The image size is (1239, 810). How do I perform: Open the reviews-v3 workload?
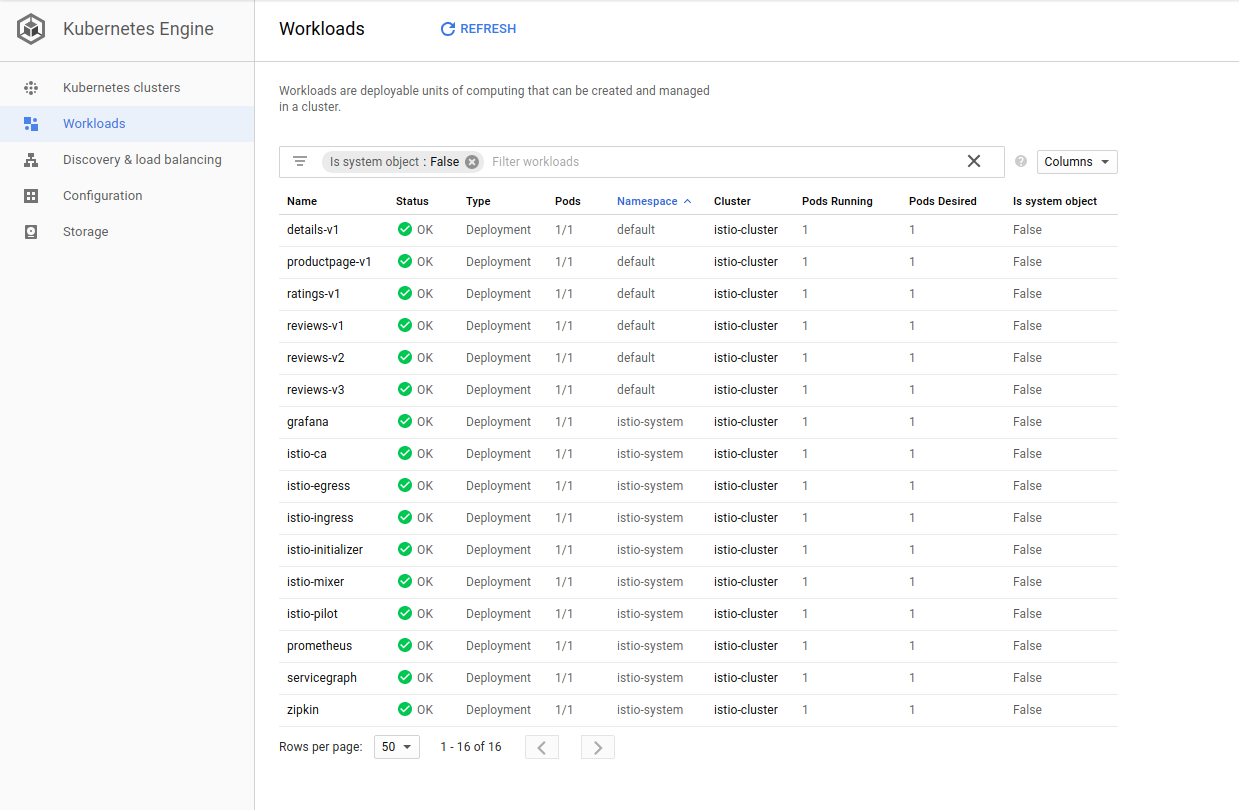pyautogui.click(x=316, y=390)
